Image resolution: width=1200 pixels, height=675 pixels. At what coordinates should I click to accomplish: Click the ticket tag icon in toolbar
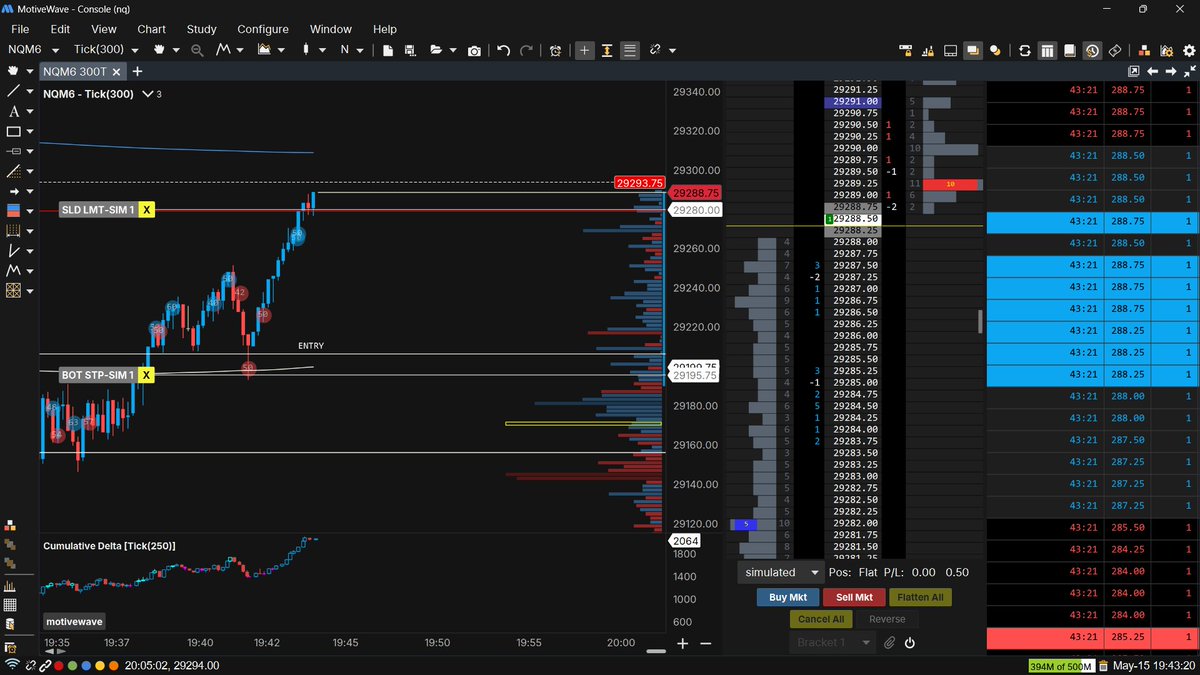click(1115, 50)
